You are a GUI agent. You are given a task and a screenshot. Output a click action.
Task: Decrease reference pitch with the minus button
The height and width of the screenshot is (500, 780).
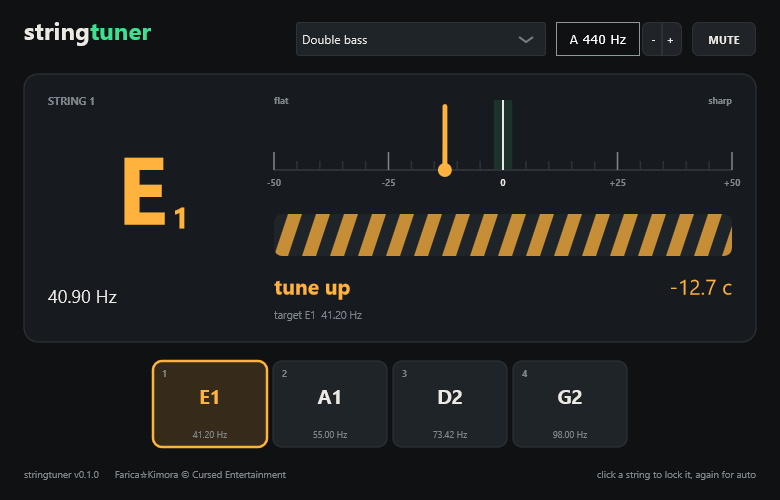tap(653, 40)
